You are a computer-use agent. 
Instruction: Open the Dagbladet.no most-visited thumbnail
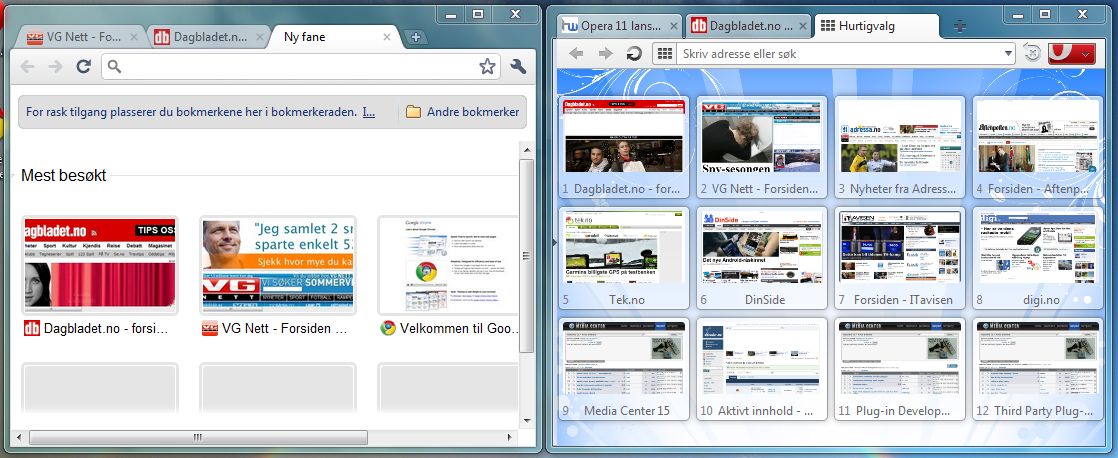pyautogui.click(x=100, y=265)
